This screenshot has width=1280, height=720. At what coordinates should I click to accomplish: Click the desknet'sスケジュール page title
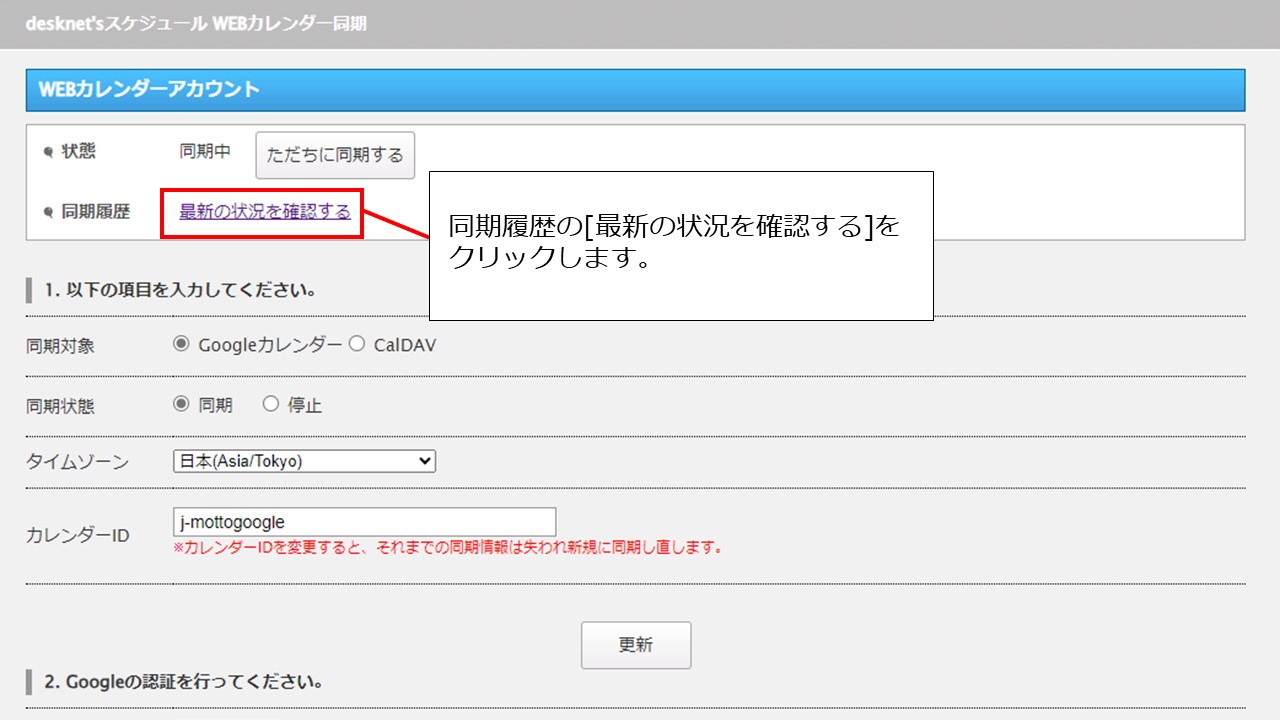pyautogui.click(x=196, y=23)
